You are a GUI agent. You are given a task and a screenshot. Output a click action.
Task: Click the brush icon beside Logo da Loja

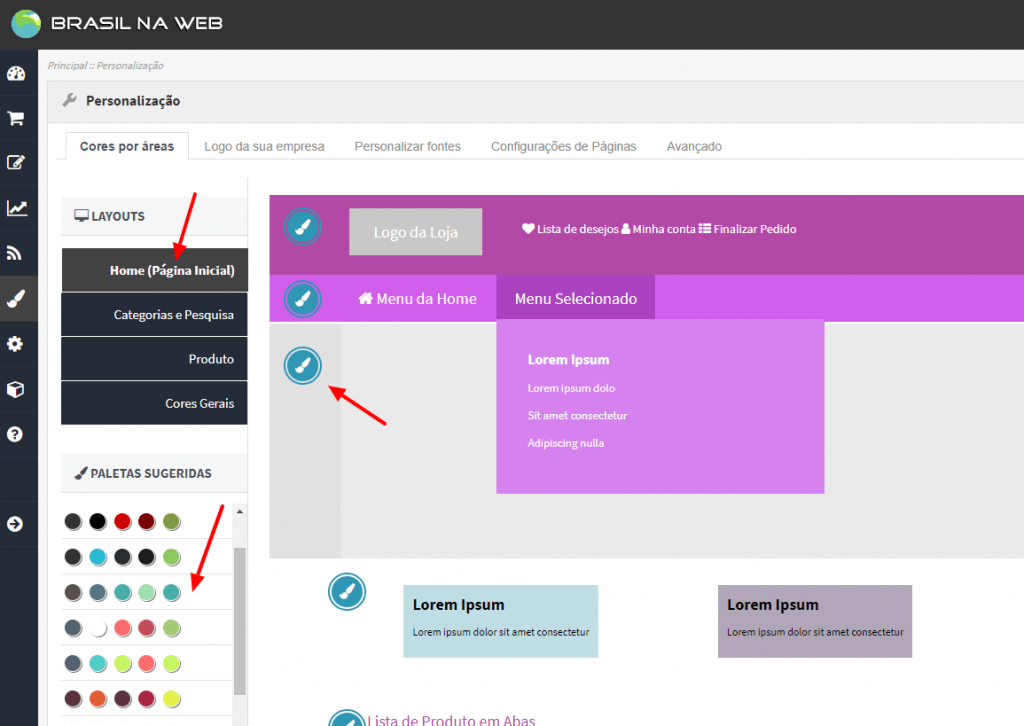(303, 227)
